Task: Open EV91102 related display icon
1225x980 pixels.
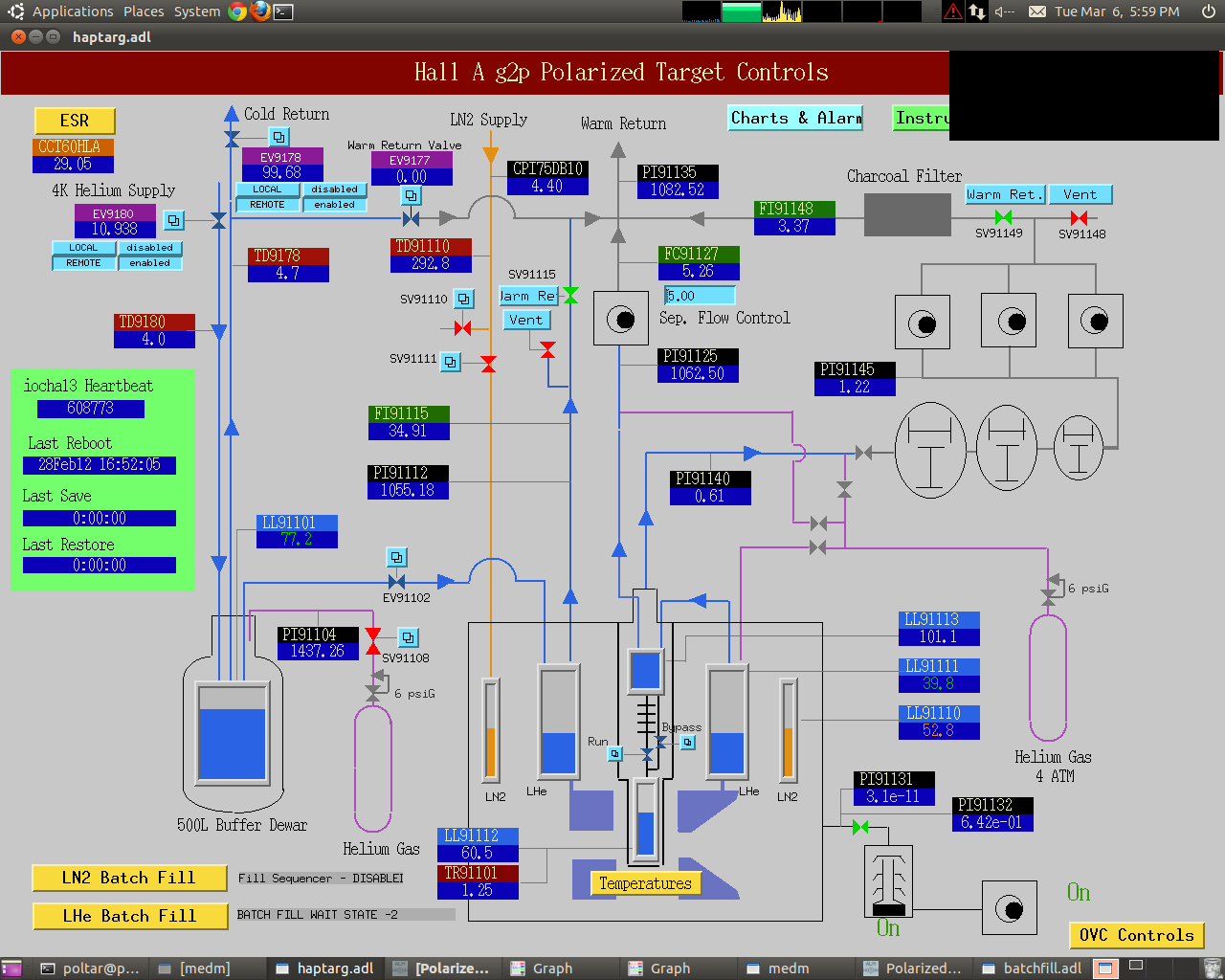Action: (396, 557)
